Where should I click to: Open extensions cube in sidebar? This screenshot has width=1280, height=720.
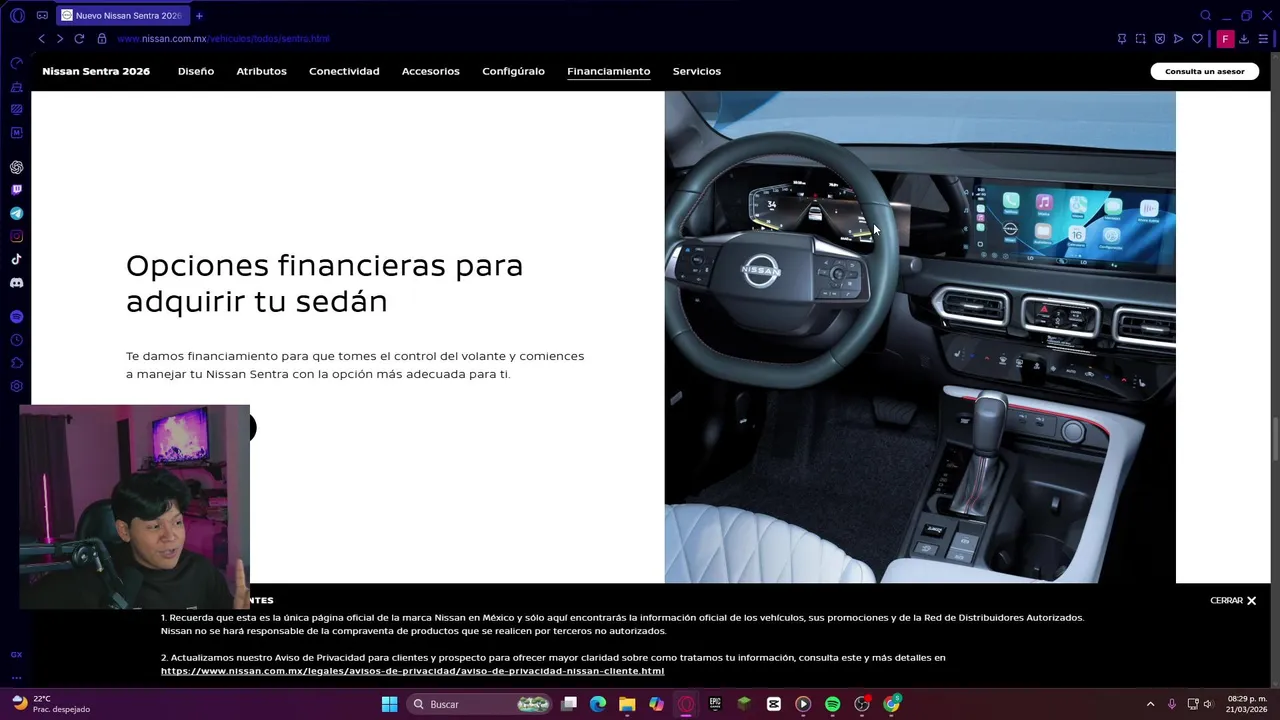point(17,363)
